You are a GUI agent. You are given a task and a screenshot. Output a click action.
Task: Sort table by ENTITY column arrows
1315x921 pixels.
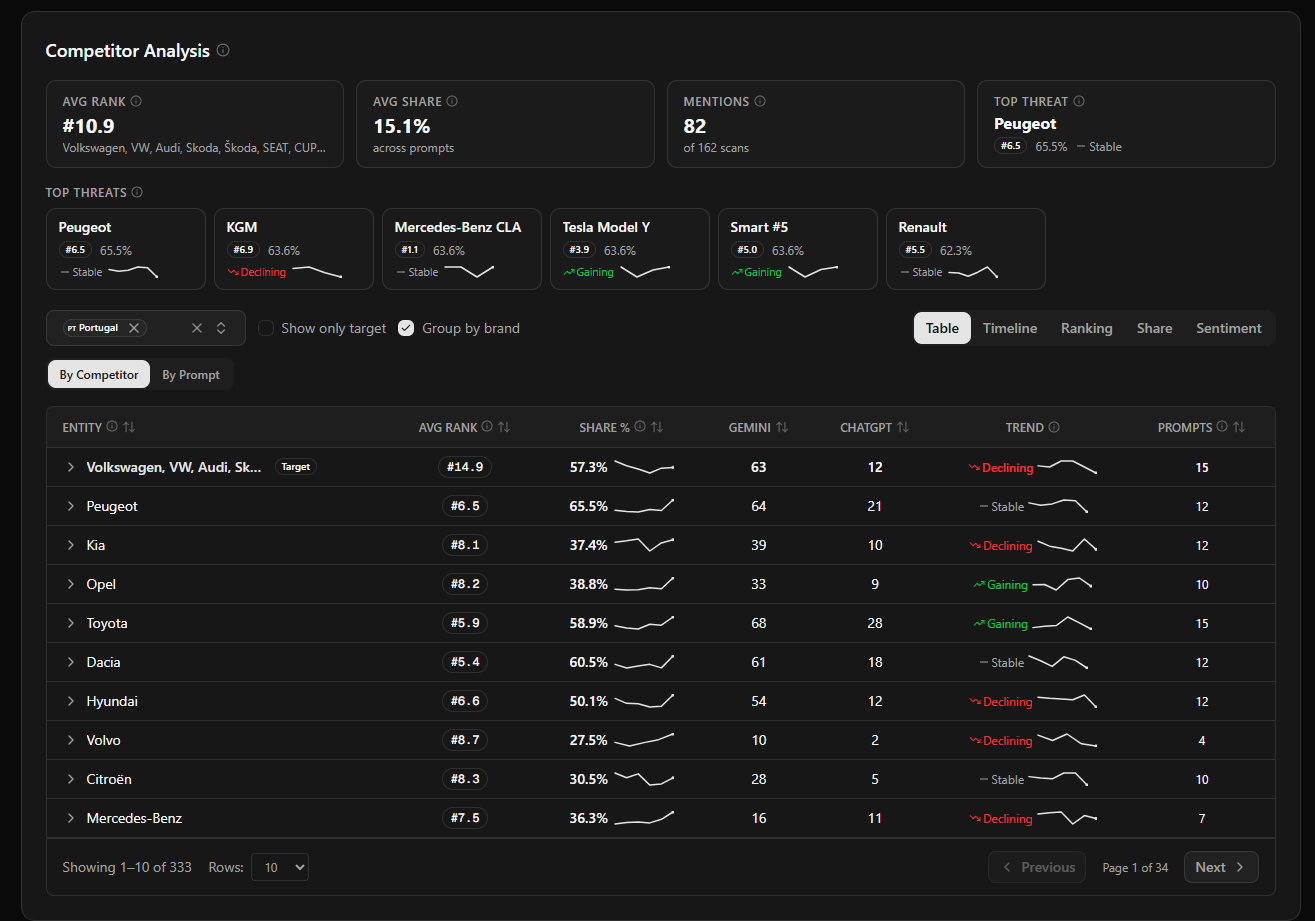[x=129, y=427]
